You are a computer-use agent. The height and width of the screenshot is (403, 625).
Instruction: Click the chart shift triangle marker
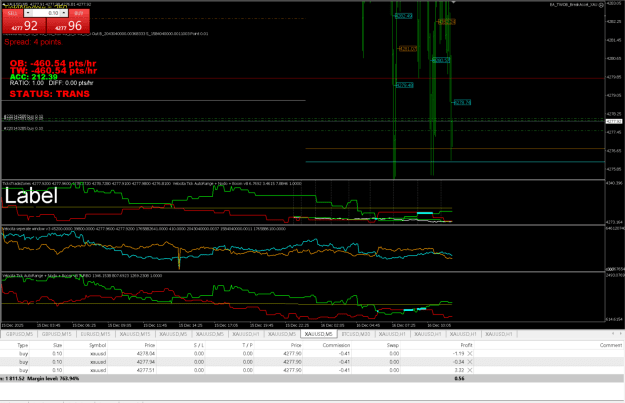[x=453, y=2]
